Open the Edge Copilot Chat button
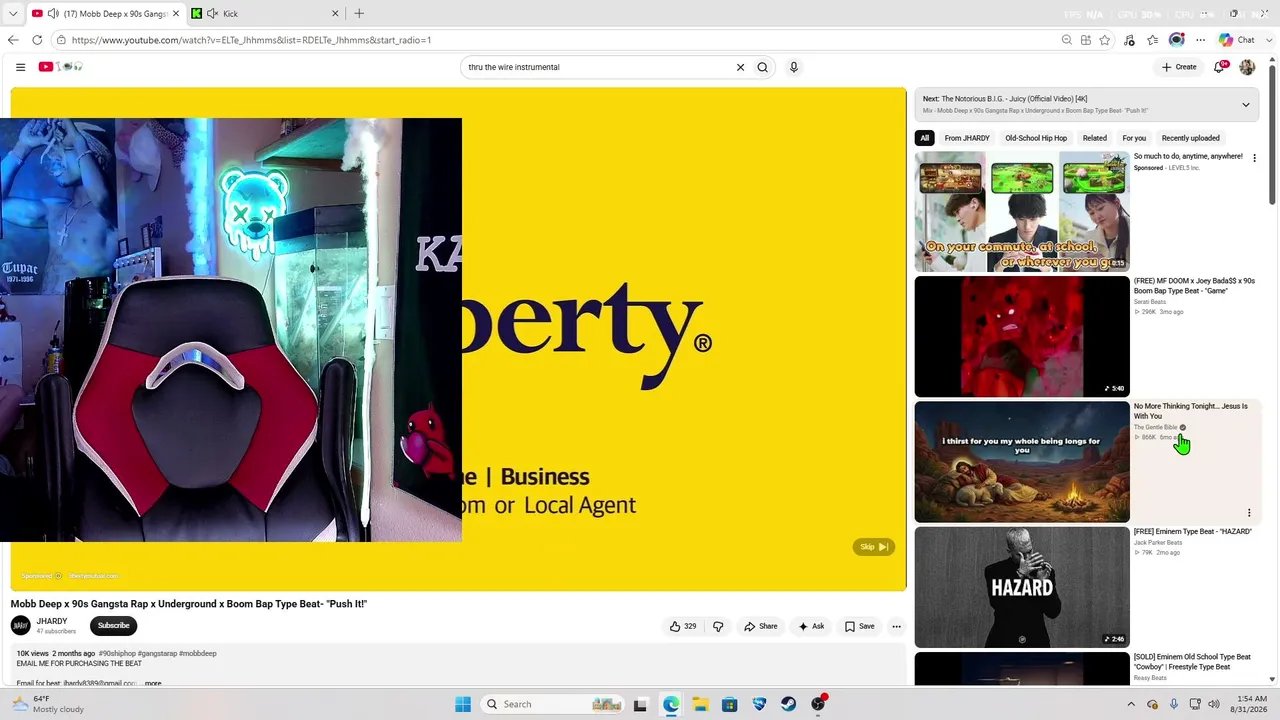This screenshot has height=720, width=1280. pyautogui.click(x=1237, y=40)
